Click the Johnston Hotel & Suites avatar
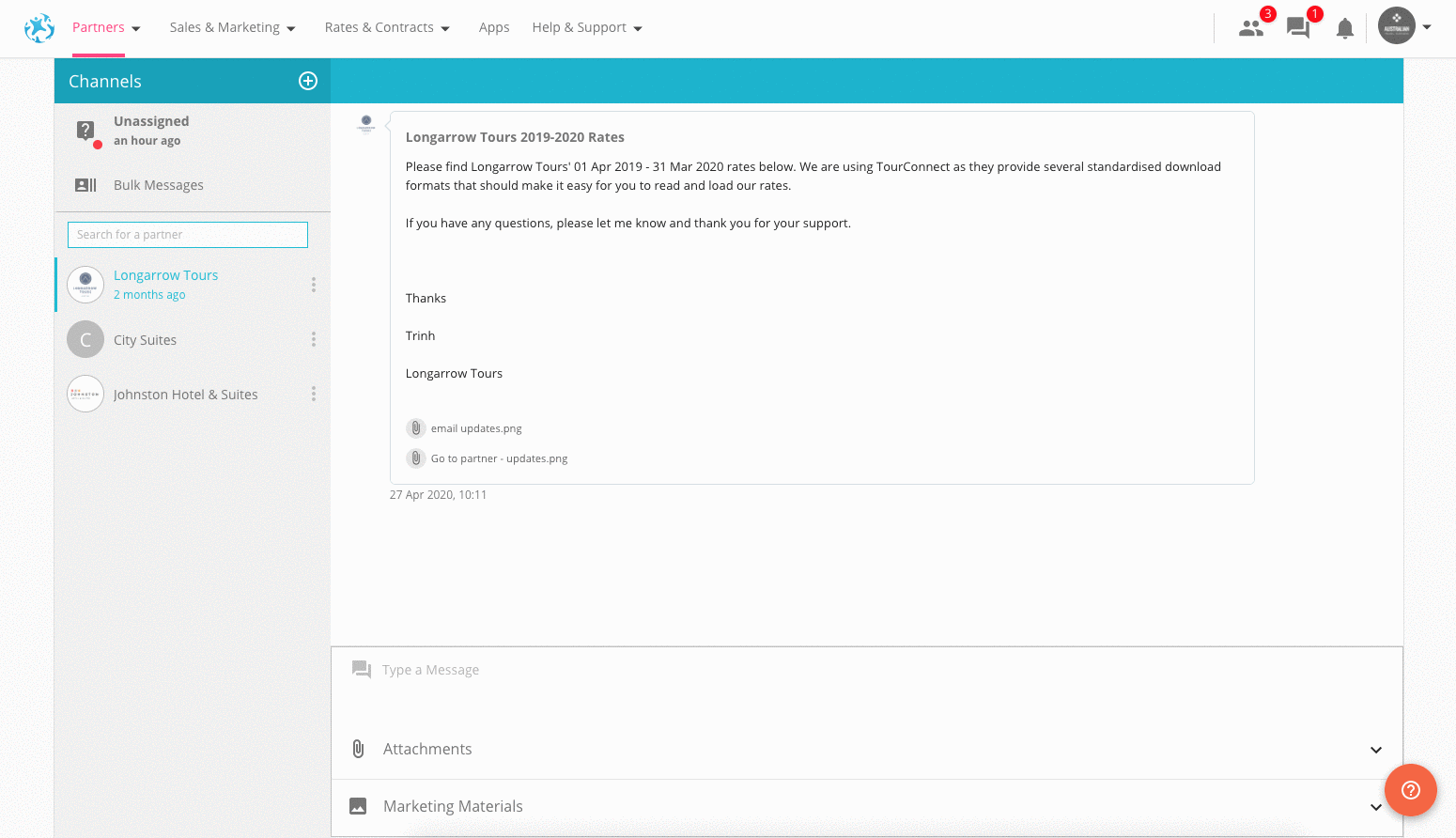This screenshot has width=1456, height=838. (x=85, y=394)
